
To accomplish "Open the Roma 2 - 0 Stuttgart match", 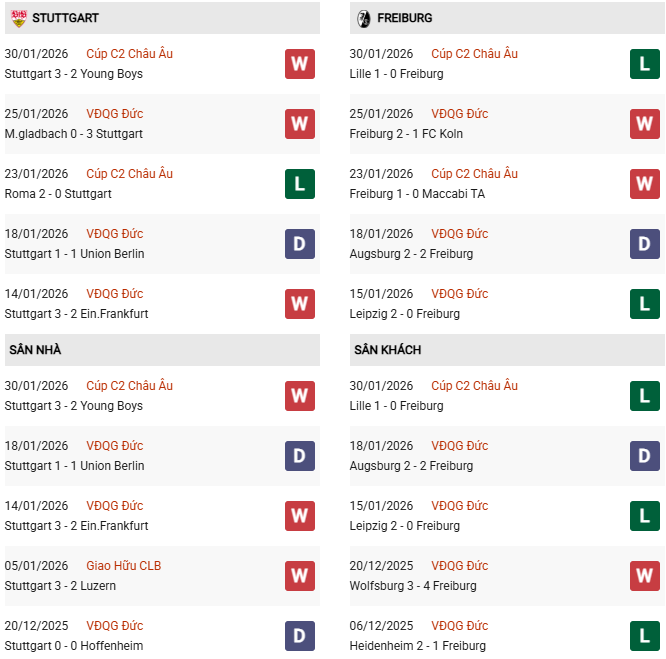I will click(58, 194).
